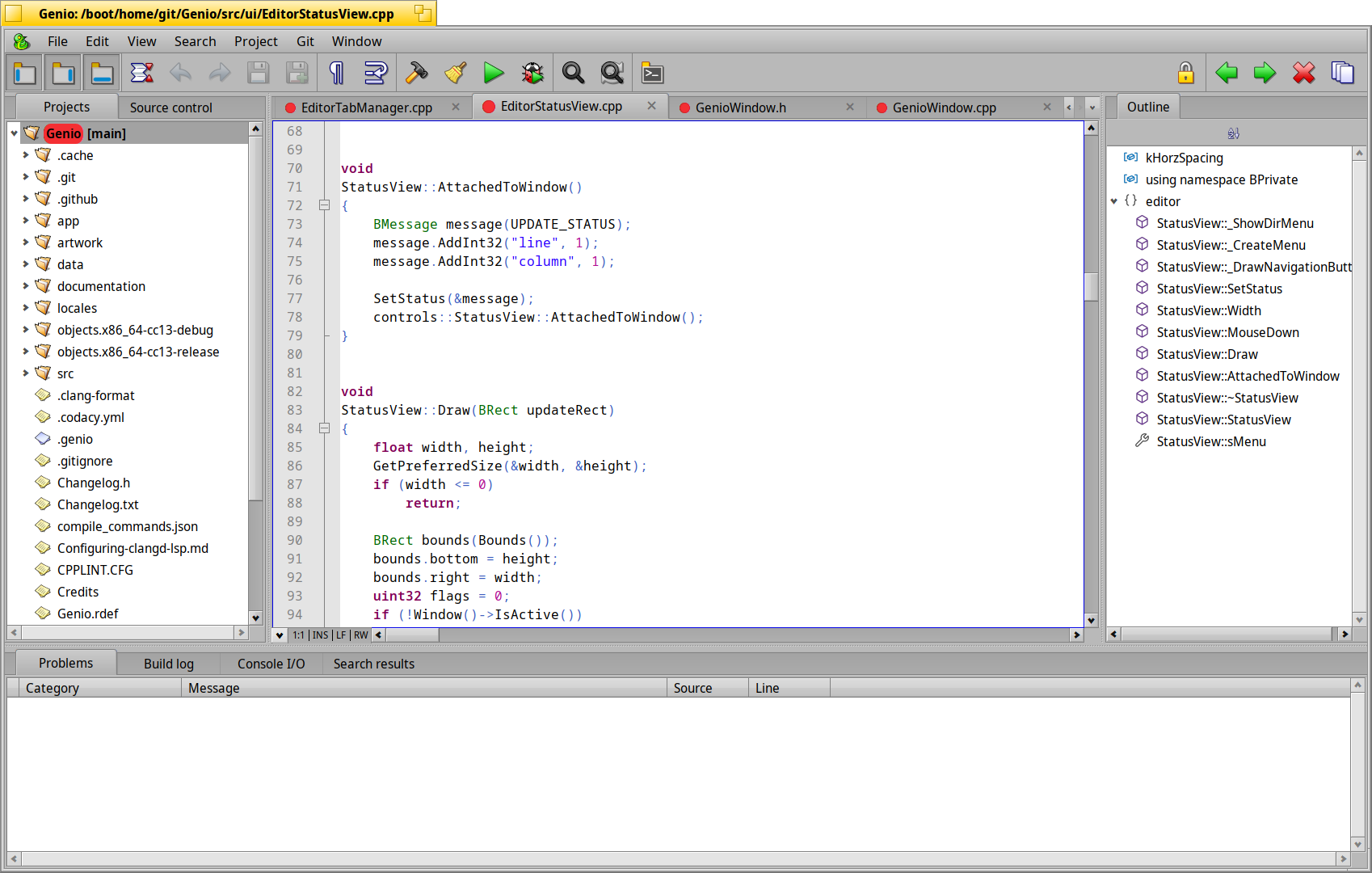Switch to the Build log panel
This screenshot has height=873, width=1372.
pos(168,664)
